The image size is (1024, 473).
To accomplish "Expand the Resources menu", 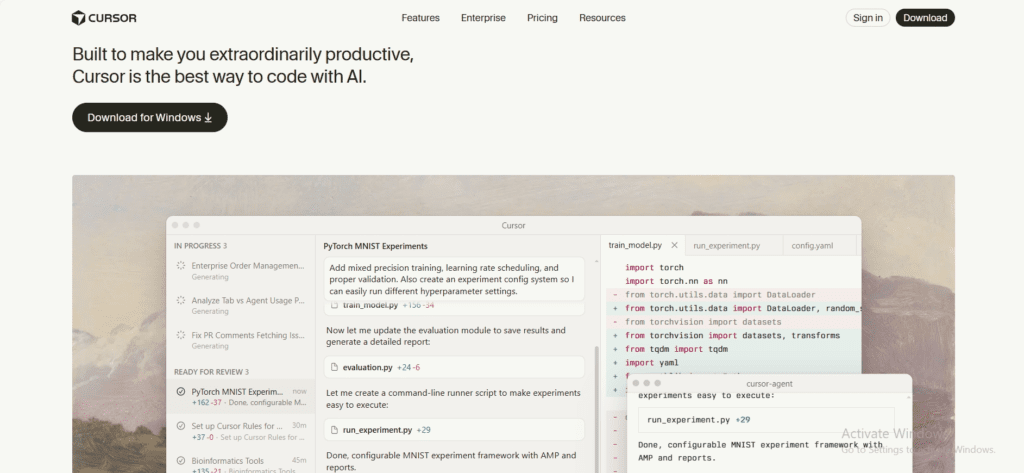I will point(602,18).
